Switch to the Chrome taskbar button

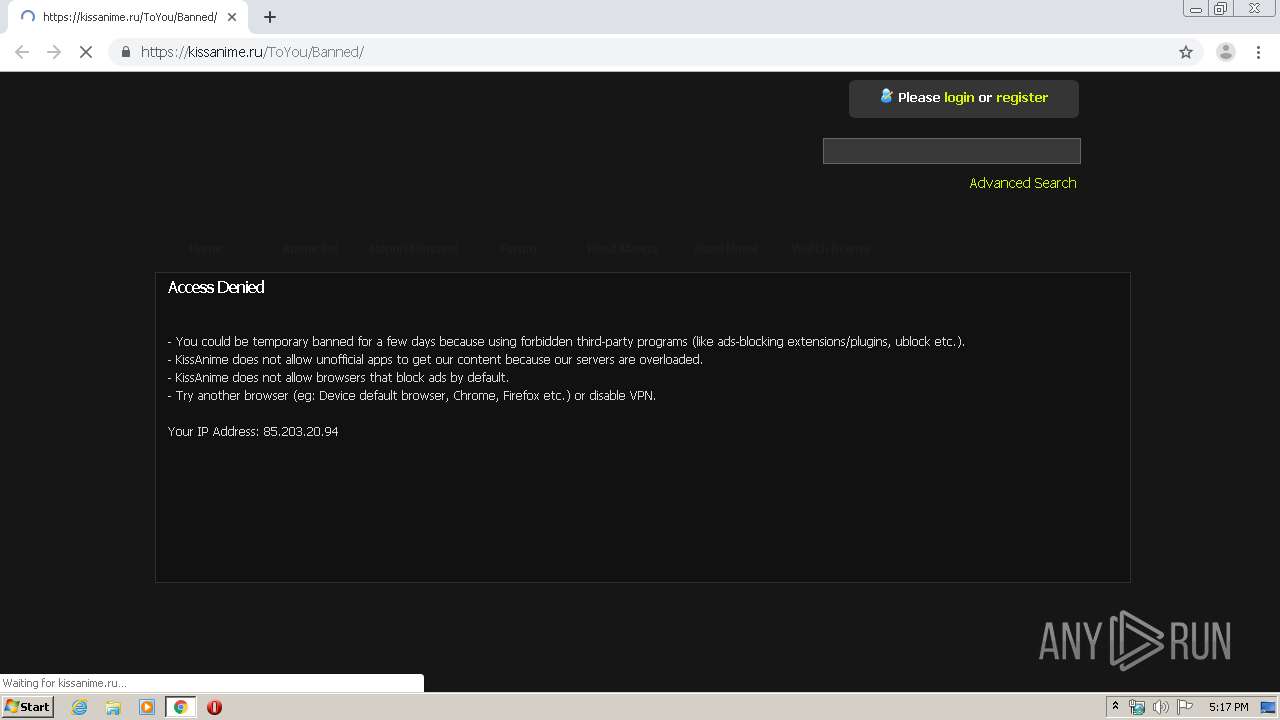(180, 707)
